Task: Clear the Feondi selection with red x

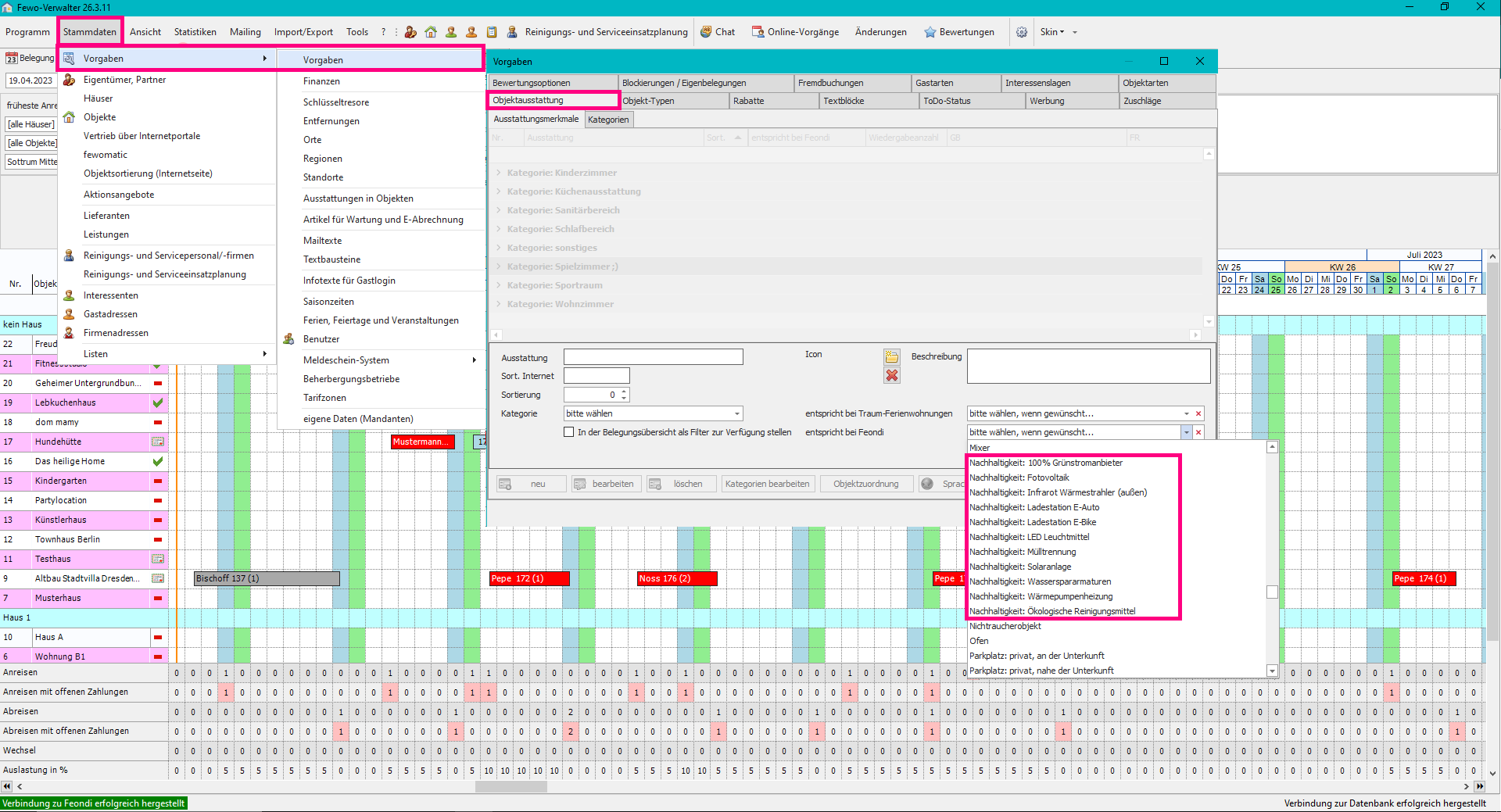Action: click(1198, 432)
